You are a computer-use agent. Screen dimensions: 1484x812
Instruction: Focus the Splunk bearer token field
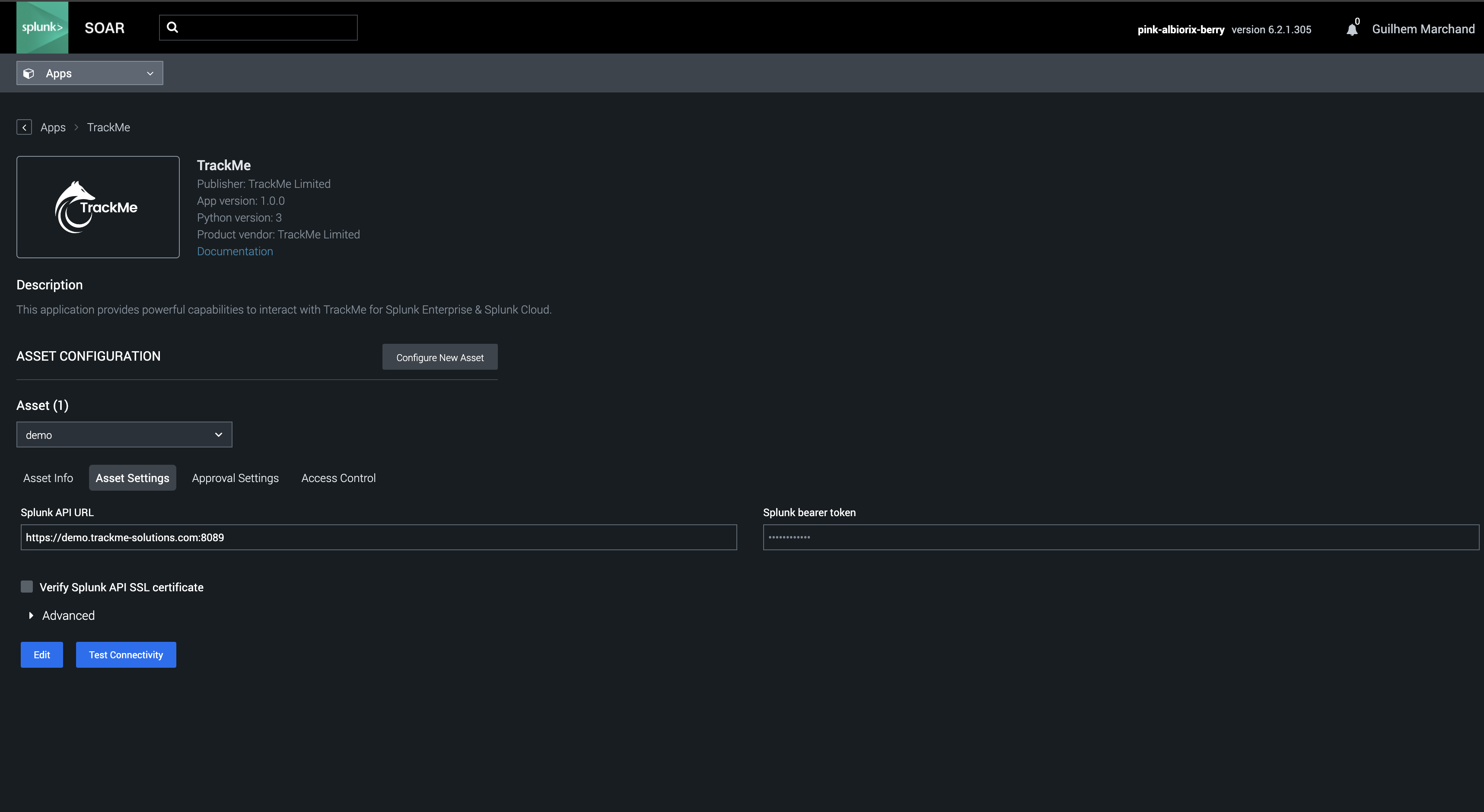point(1121,537)
